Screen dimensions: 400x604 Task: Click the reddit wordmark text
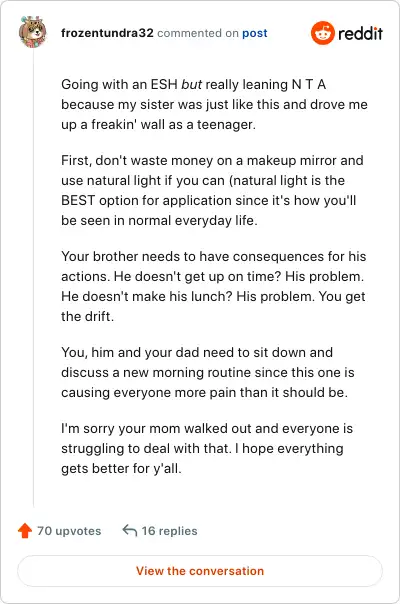tap(360, 33)
